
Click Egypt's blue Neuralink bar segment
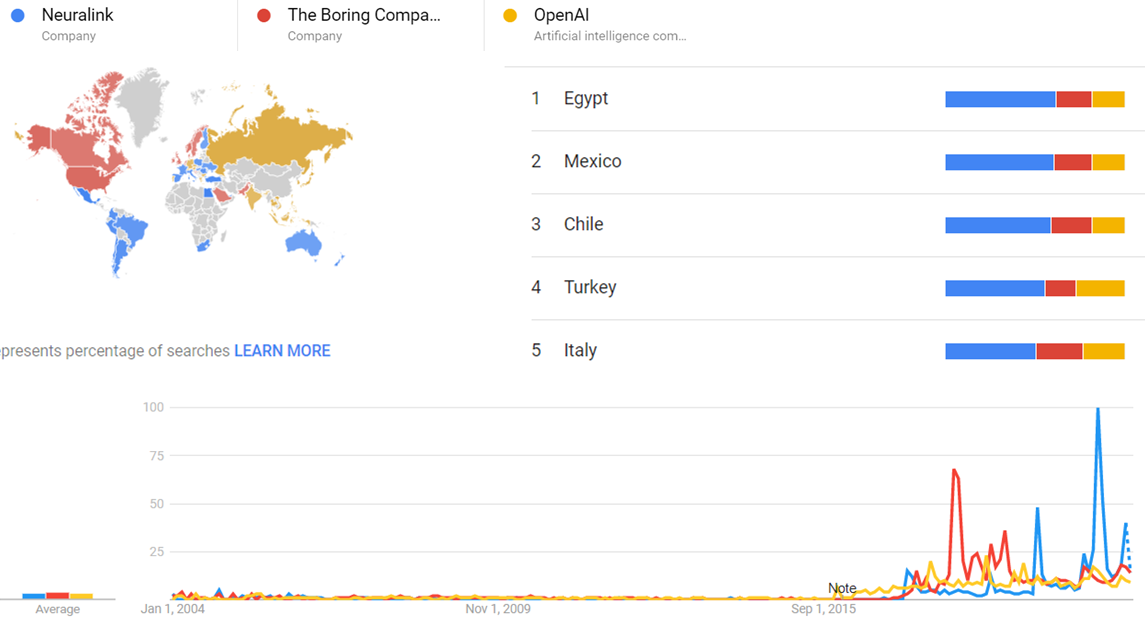point(1000,99)
